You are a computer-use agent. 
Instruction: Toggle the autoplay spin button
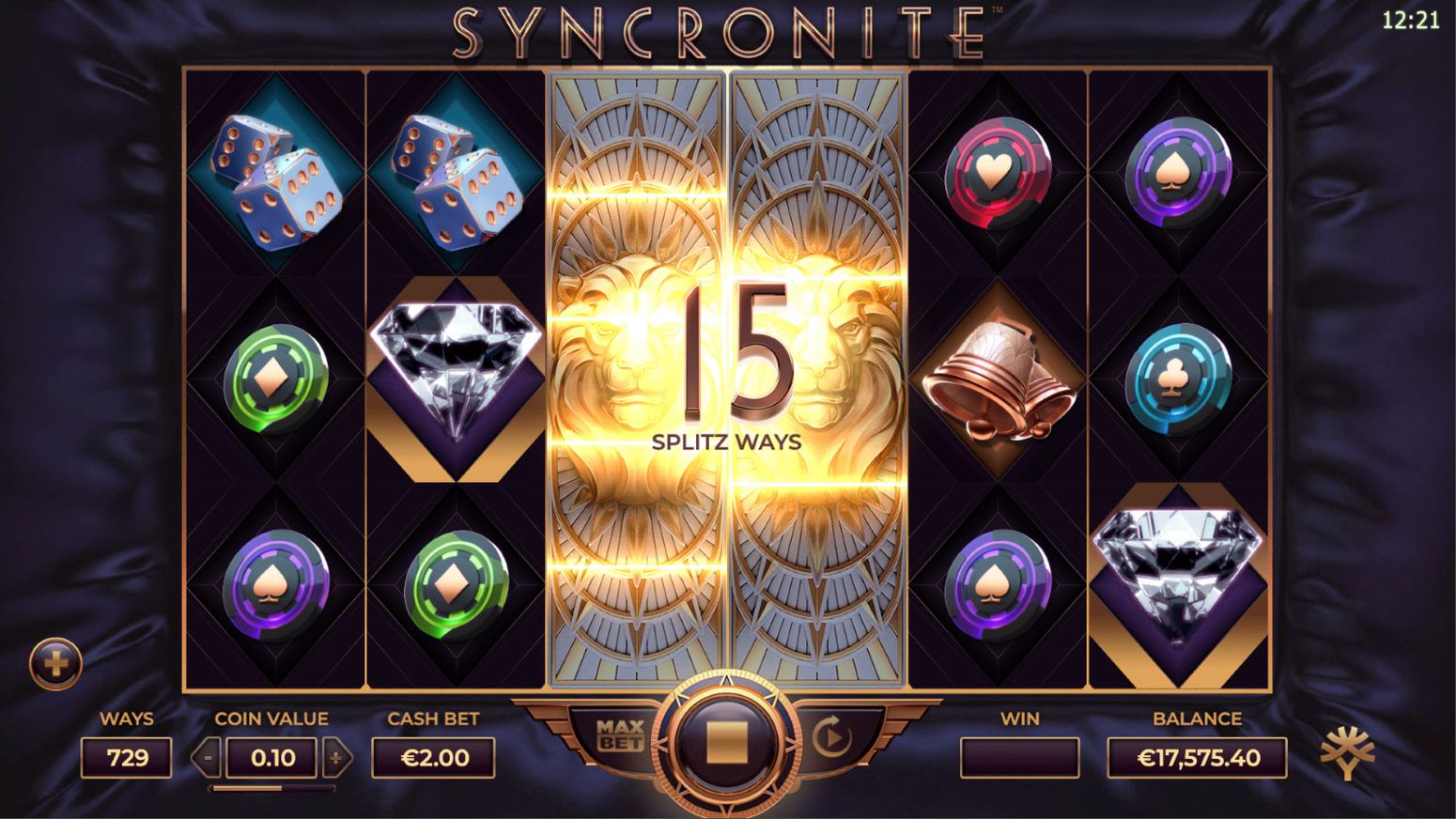click(x=830, y=737)
